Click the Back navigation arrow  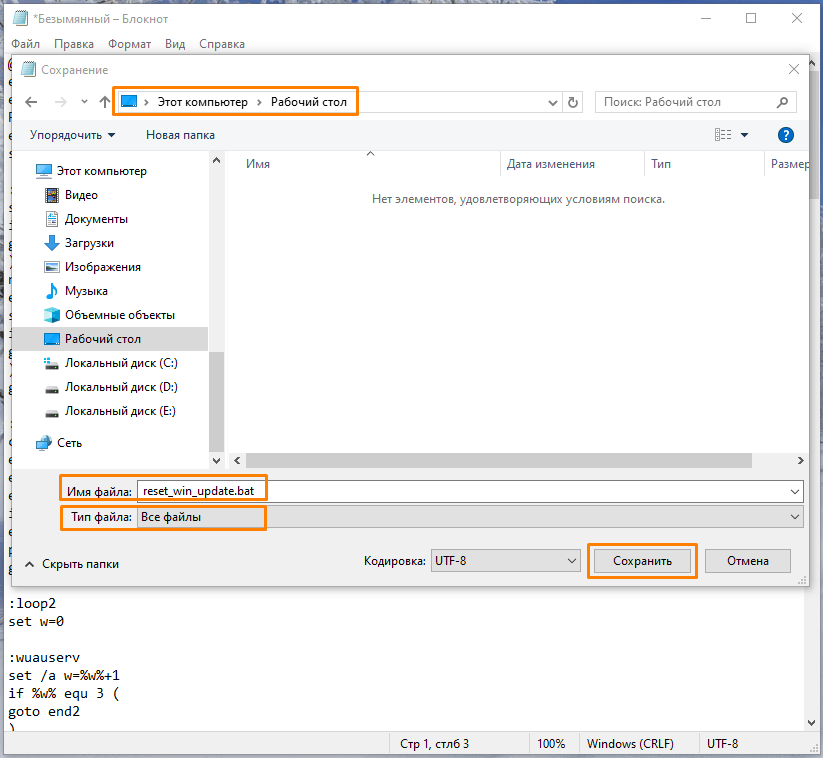(31, 102)
